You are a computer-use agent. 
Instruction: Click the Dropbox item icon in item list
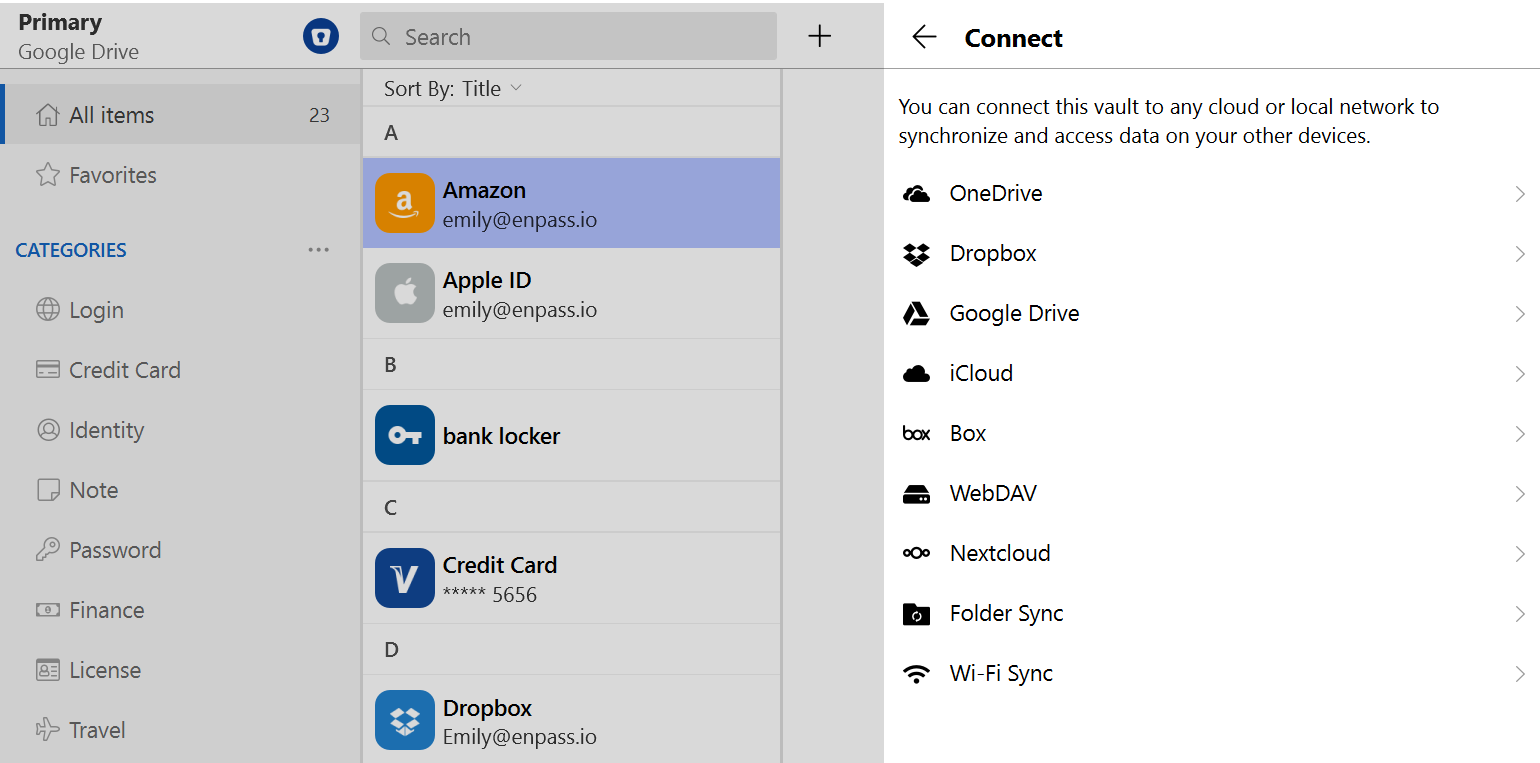(x=405, y=720)
